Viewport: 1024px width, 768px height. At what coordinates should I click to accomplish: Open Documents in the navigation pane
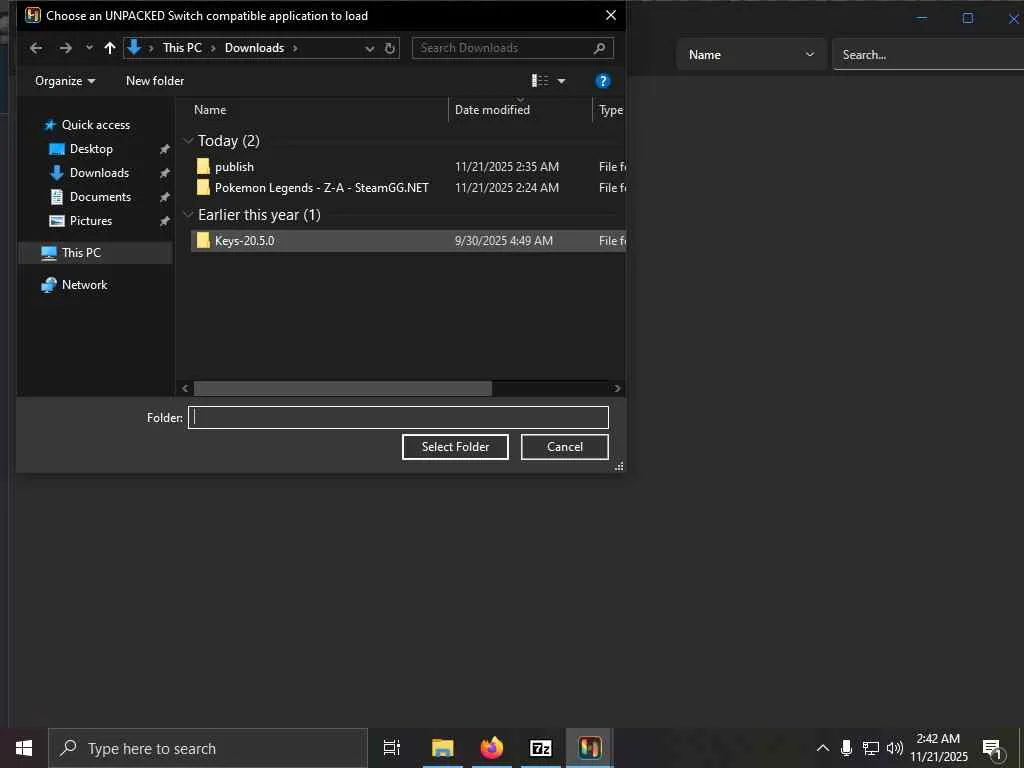100,197
